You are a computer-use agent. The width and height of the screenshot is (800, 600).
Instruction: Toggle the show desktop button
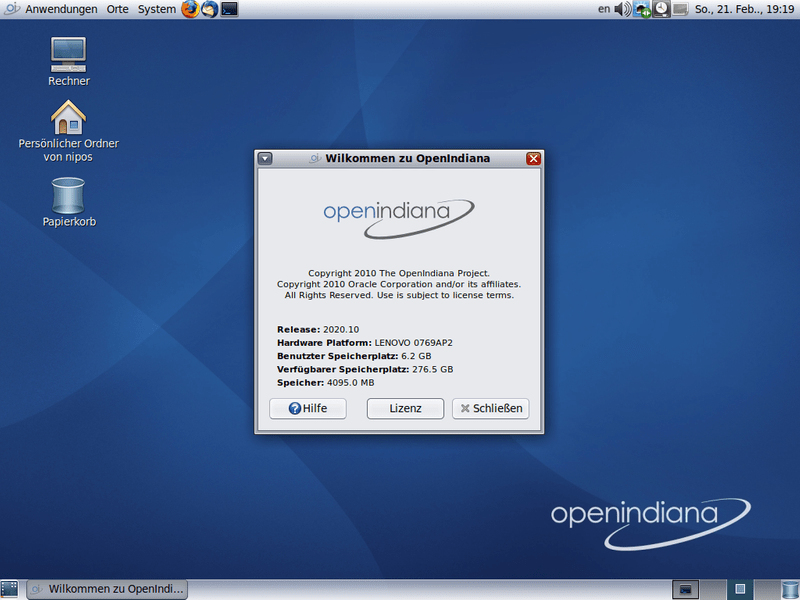(x=9, y=589)
